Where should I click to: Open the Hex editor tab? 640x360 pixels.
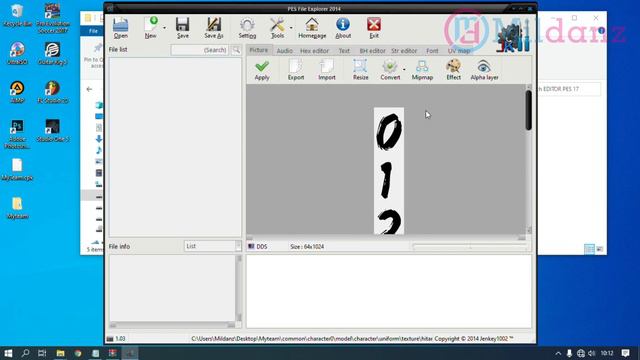pos(314,51)
